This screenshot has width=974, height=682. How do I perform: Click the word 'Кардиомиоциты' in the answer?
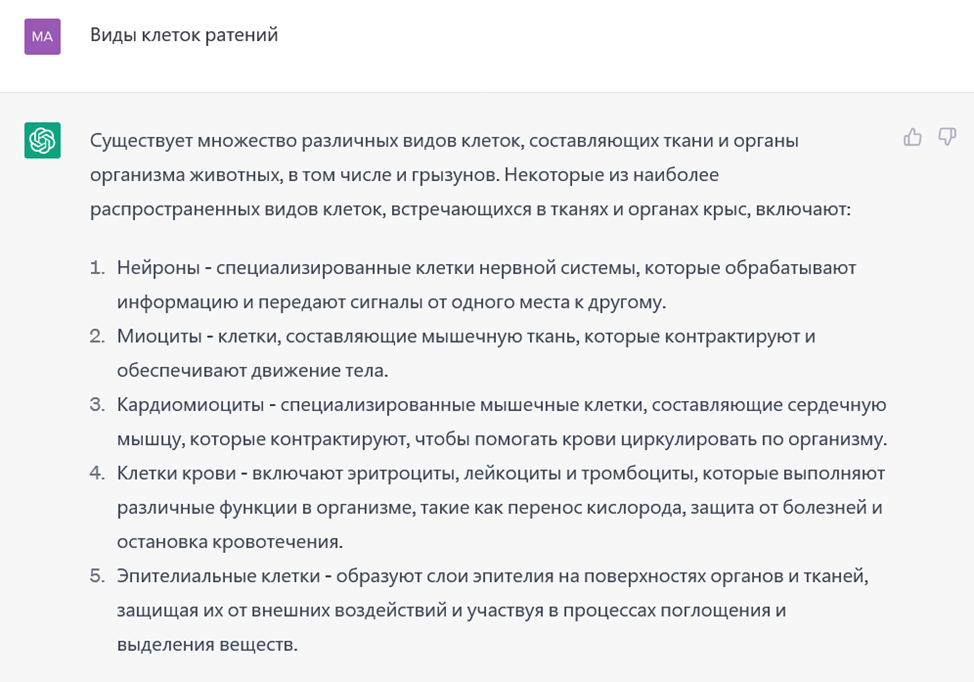tap(191, 405)
